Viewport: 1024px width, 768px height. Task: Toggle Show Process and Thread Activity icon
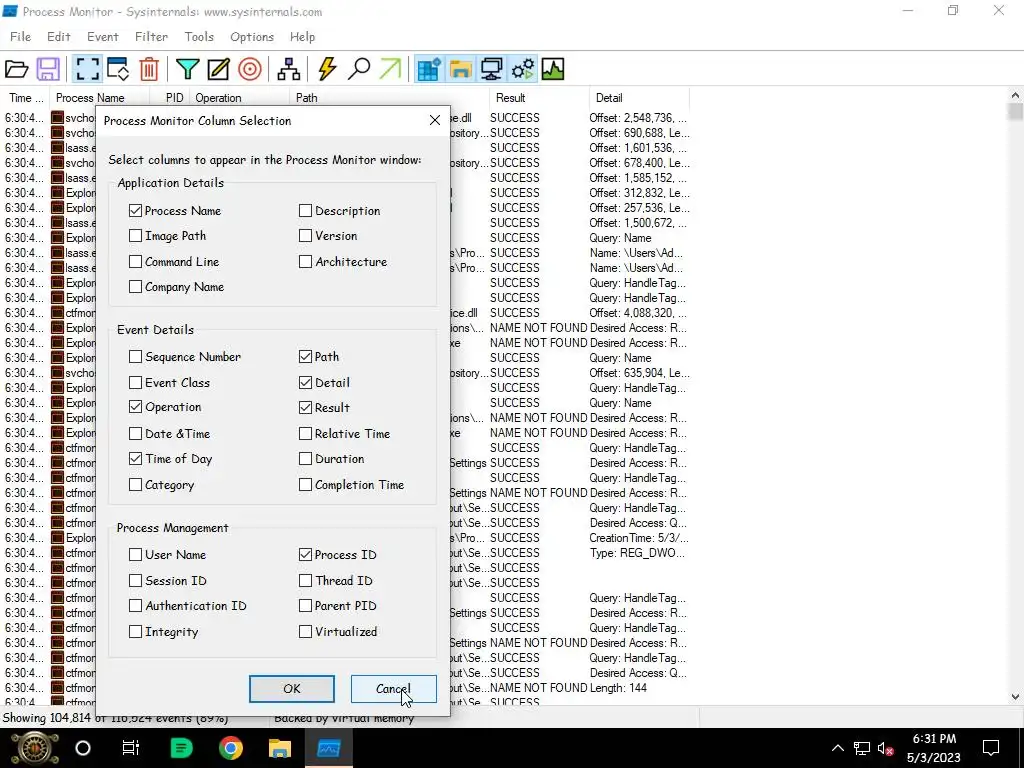click(x=522, y=69)
